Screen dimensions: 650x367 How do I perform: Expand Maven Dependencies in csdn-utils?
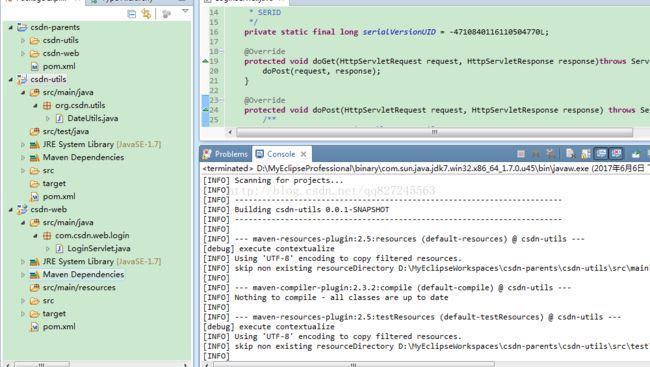[x=23, y=158]
